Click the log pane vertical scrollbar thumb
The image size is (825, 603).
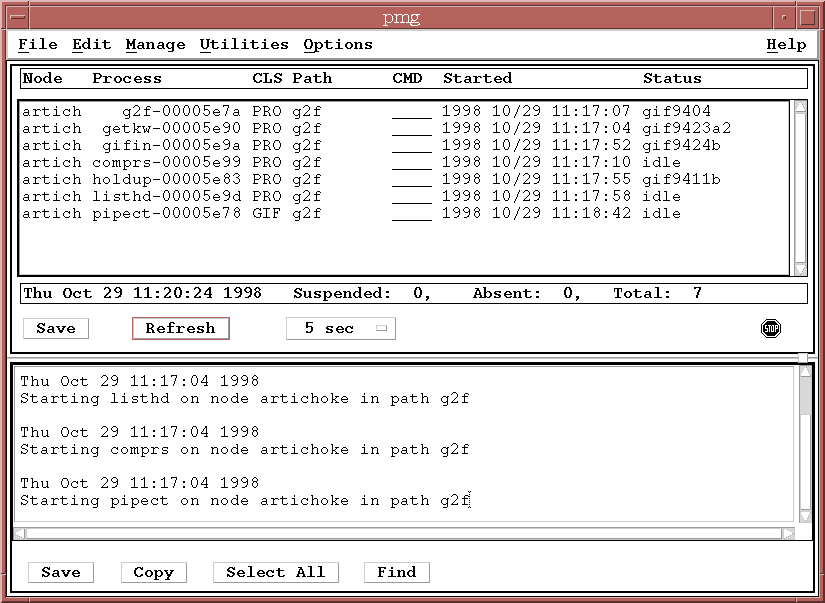pyautogui.click(x=806, y=395)
